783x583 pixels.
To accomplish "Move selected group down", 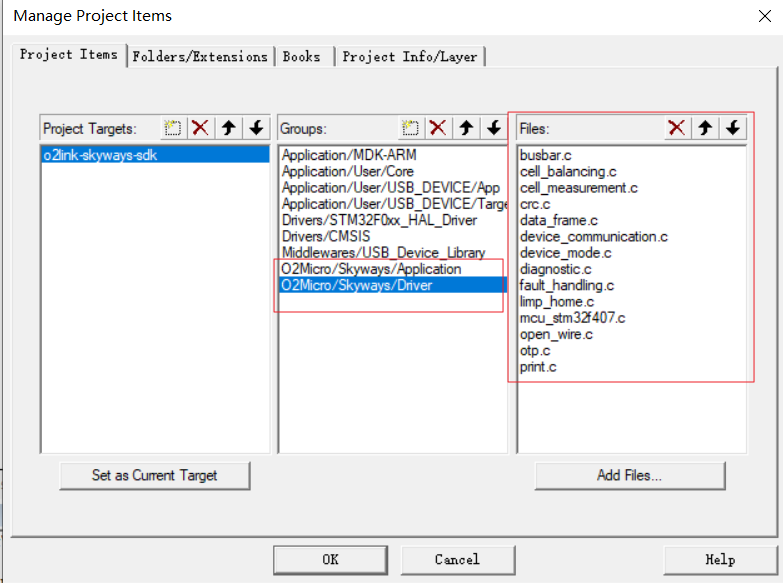I will click(494, 128).
